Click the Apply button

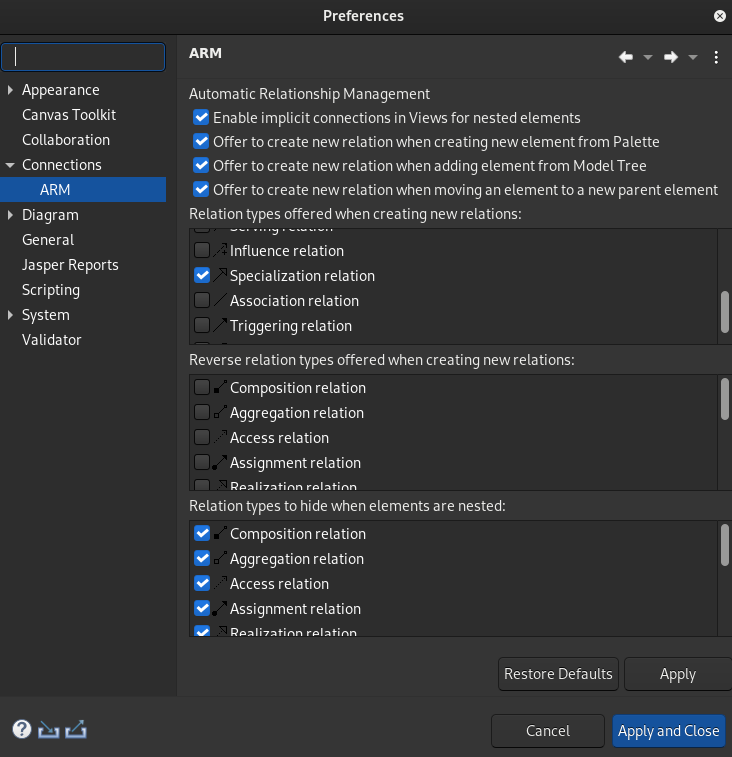(678, 674)
